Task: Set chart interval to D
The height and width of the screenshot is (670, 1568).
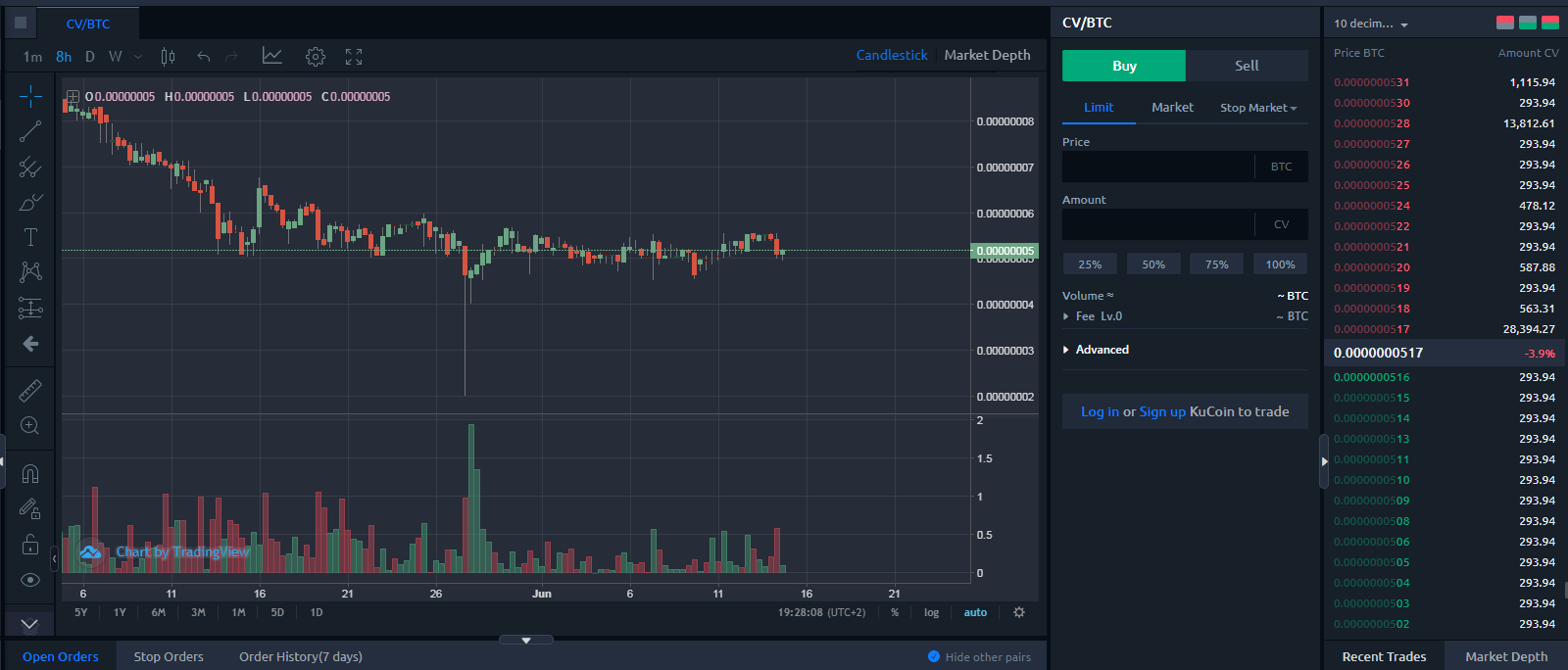Action: (90, 57)
